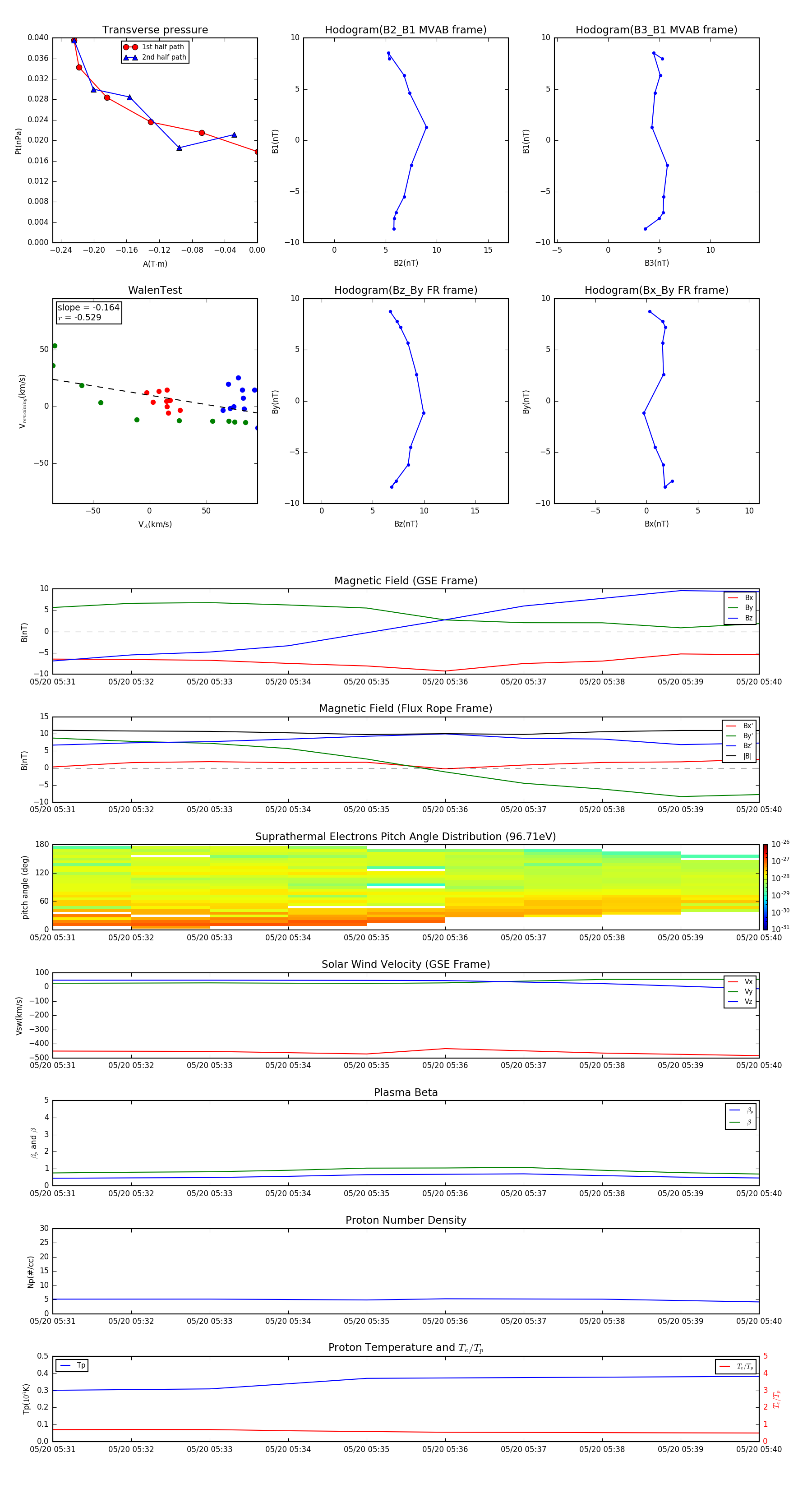
Task: Click the 'B2(nT)' x-axis label
Action: [406, 263]
